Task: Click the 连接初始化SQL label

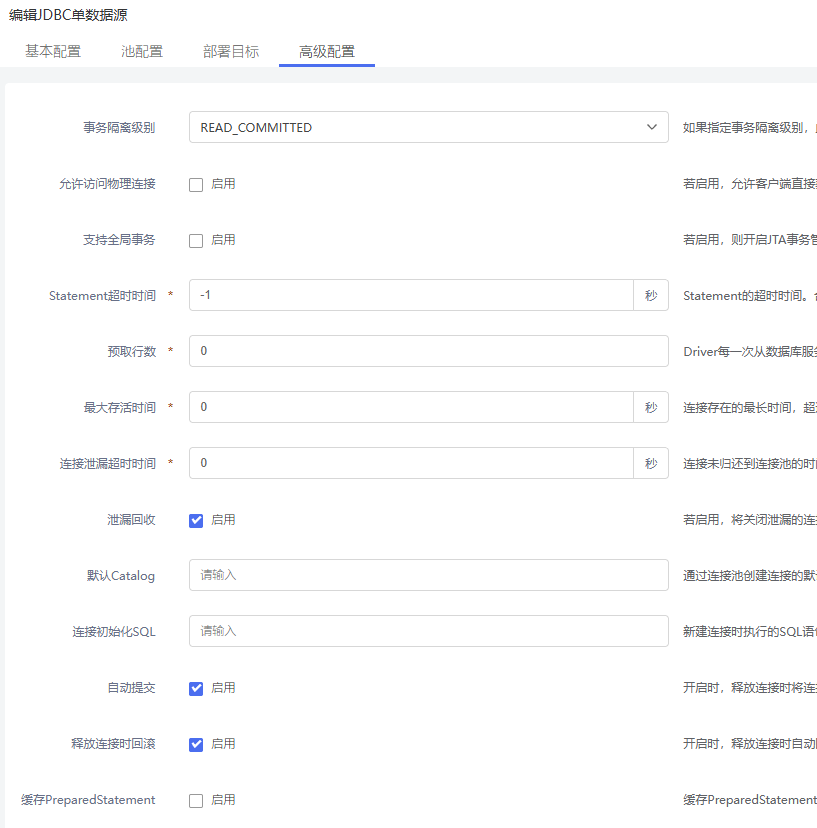Action: click(x=114, y=632)
